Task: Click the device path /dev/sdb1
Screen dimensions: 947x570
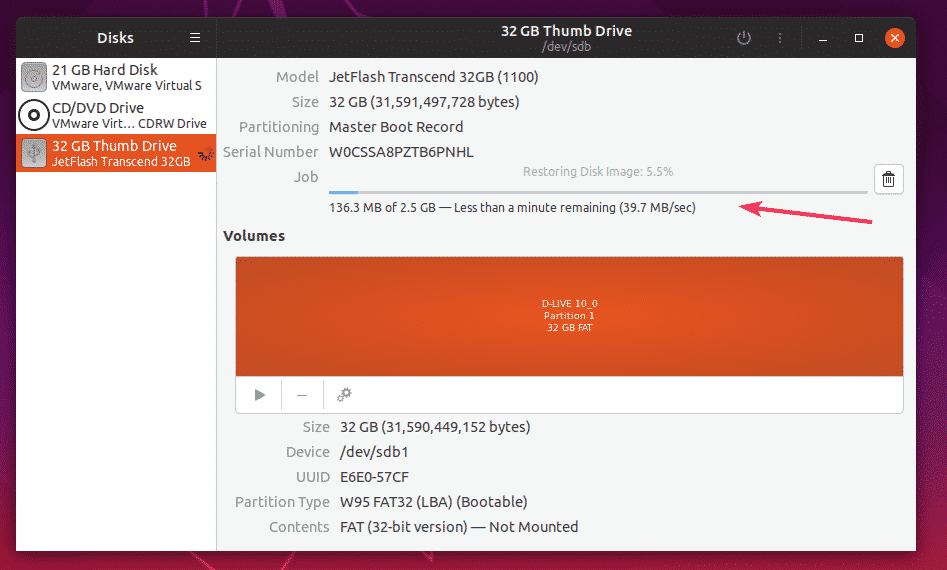Action: coord(374,452)
